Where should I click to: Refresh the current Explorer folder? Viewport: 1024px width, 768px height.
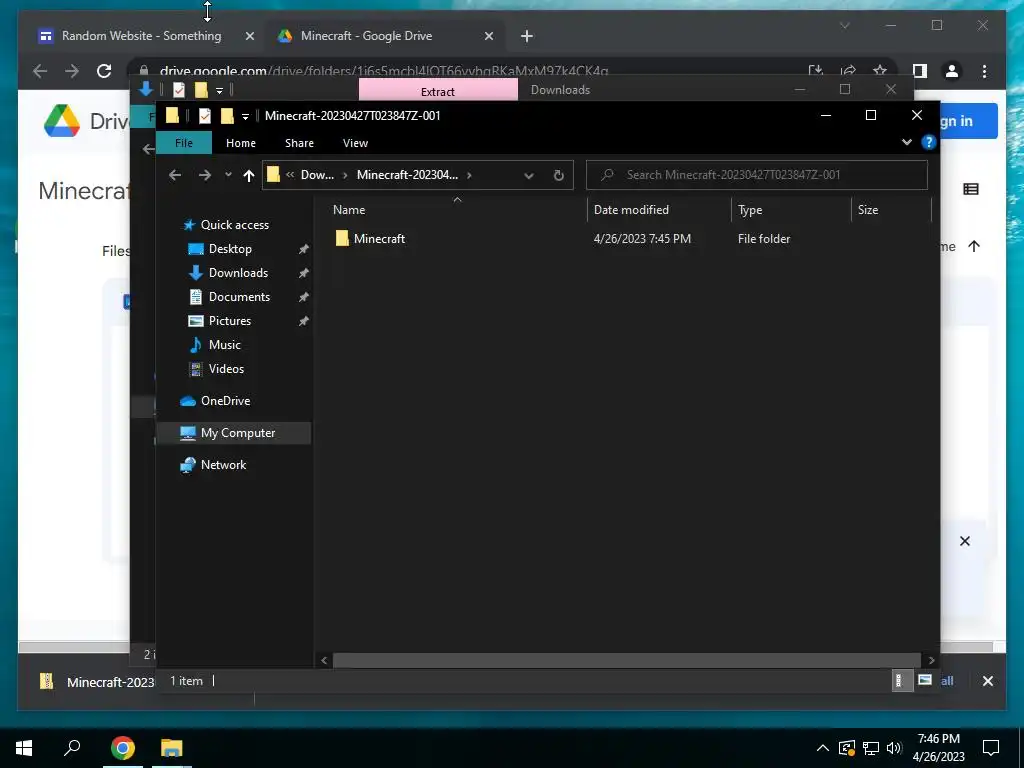[558, 175]
